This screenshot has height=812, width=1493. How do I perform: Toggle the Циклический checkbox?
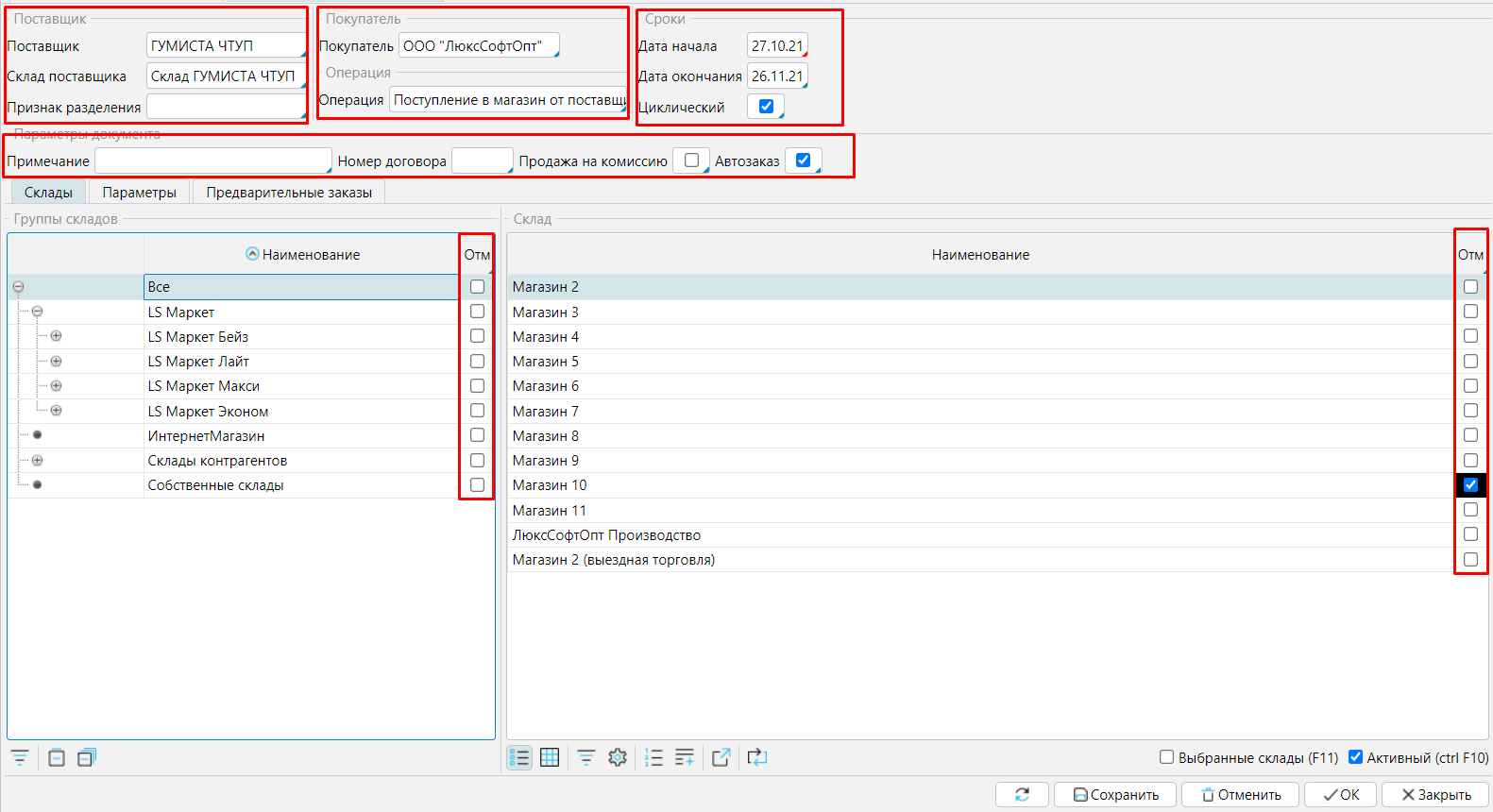766,107
